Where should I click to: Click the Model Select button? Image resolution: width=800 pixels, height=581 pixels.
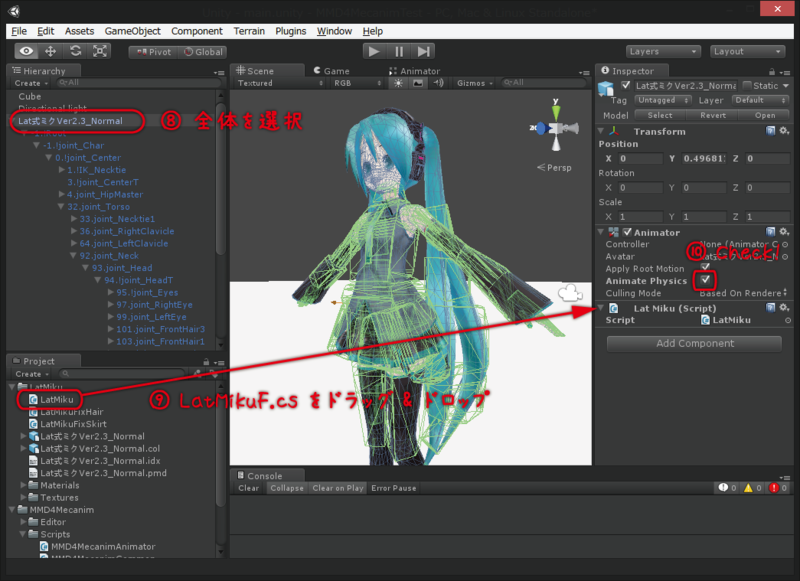[x=660, y=115]
